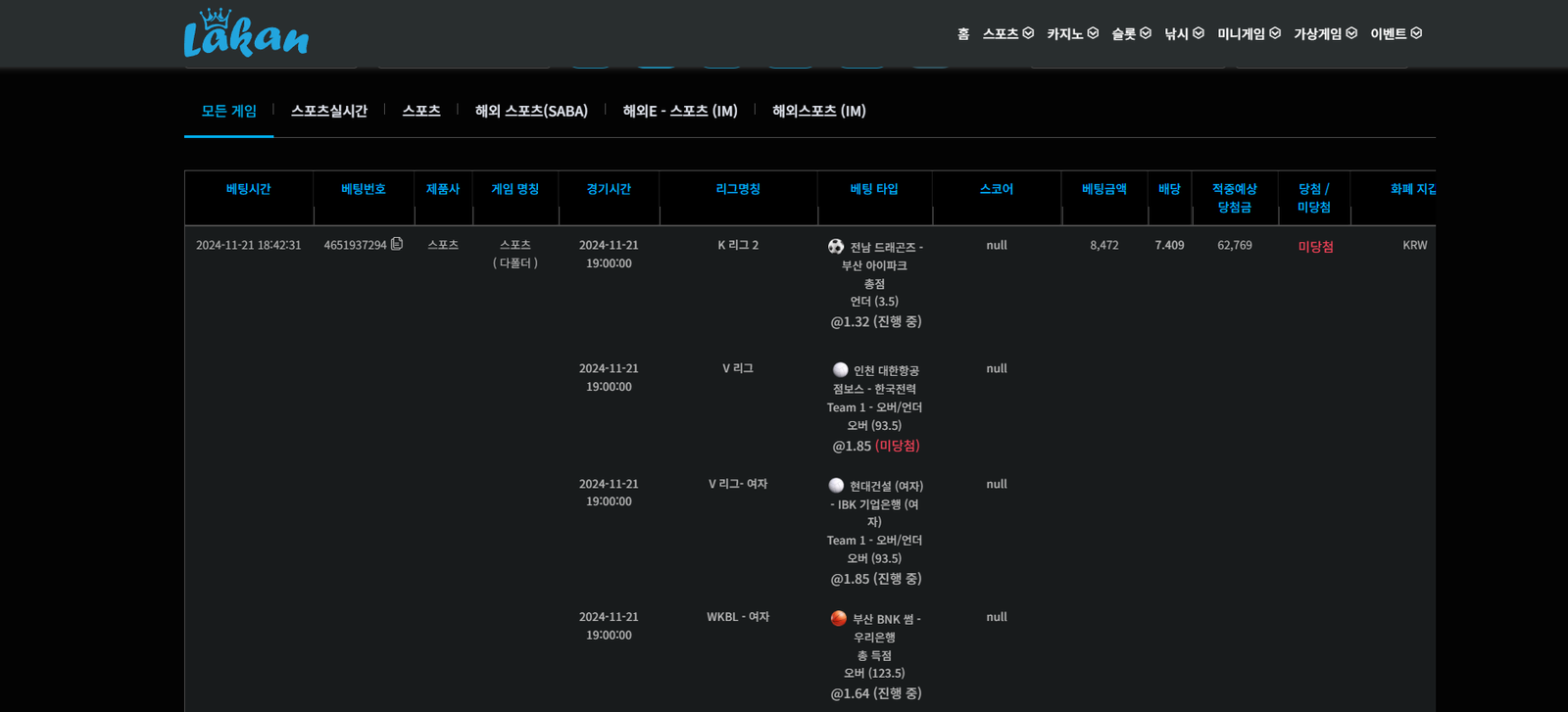Open the 미니게임 dropdown menu
The height and width of the screenshot is (712, 1568).
coord(1249,33)
